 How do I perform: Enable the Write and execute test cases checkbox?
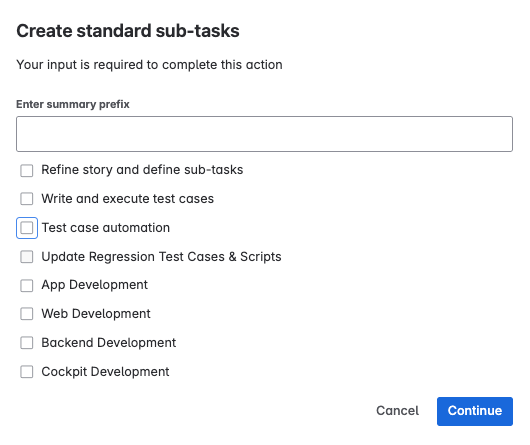click(27, 199)
